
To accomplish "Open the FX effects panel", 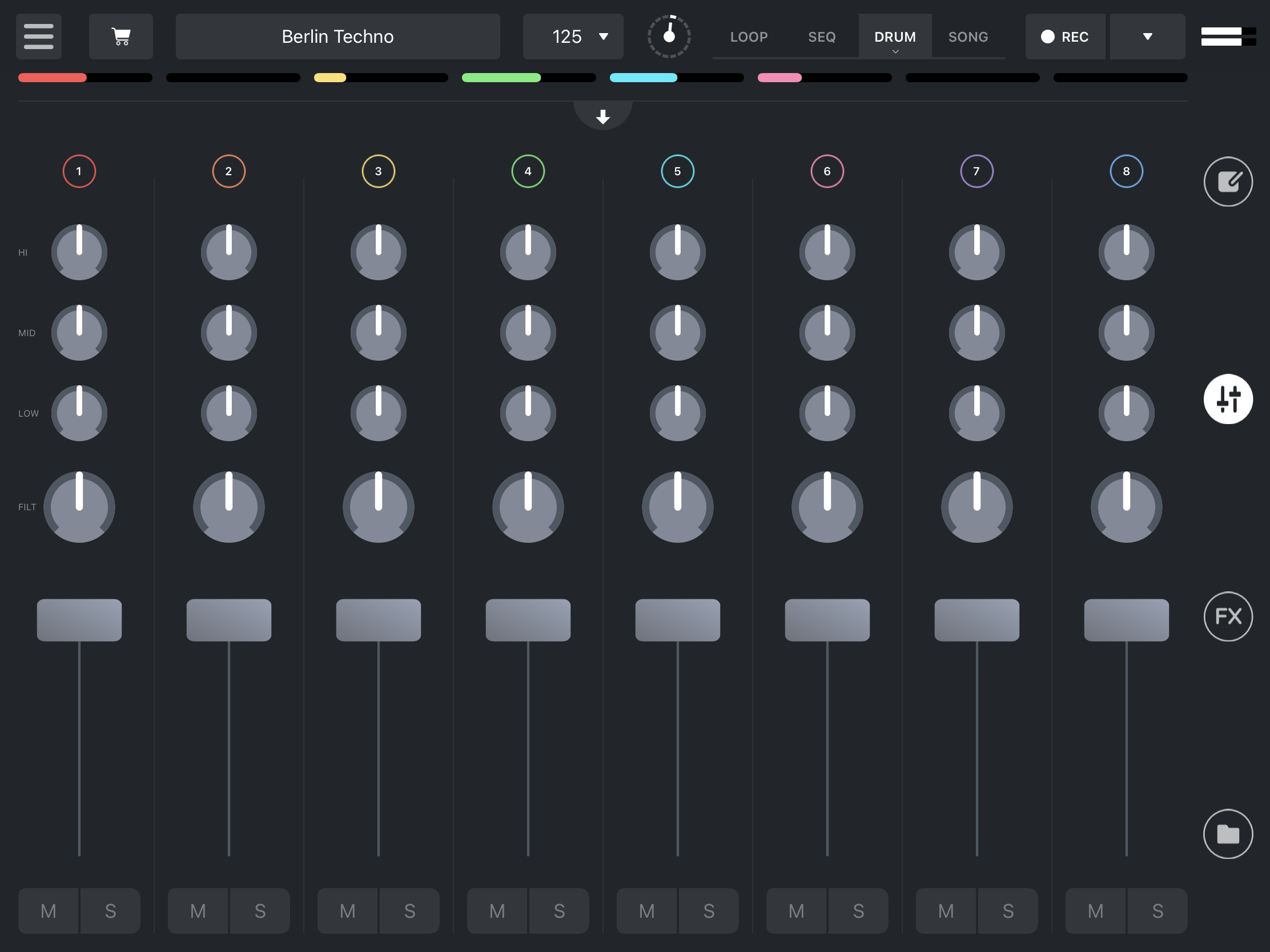I will click(x=1228, y=616).
